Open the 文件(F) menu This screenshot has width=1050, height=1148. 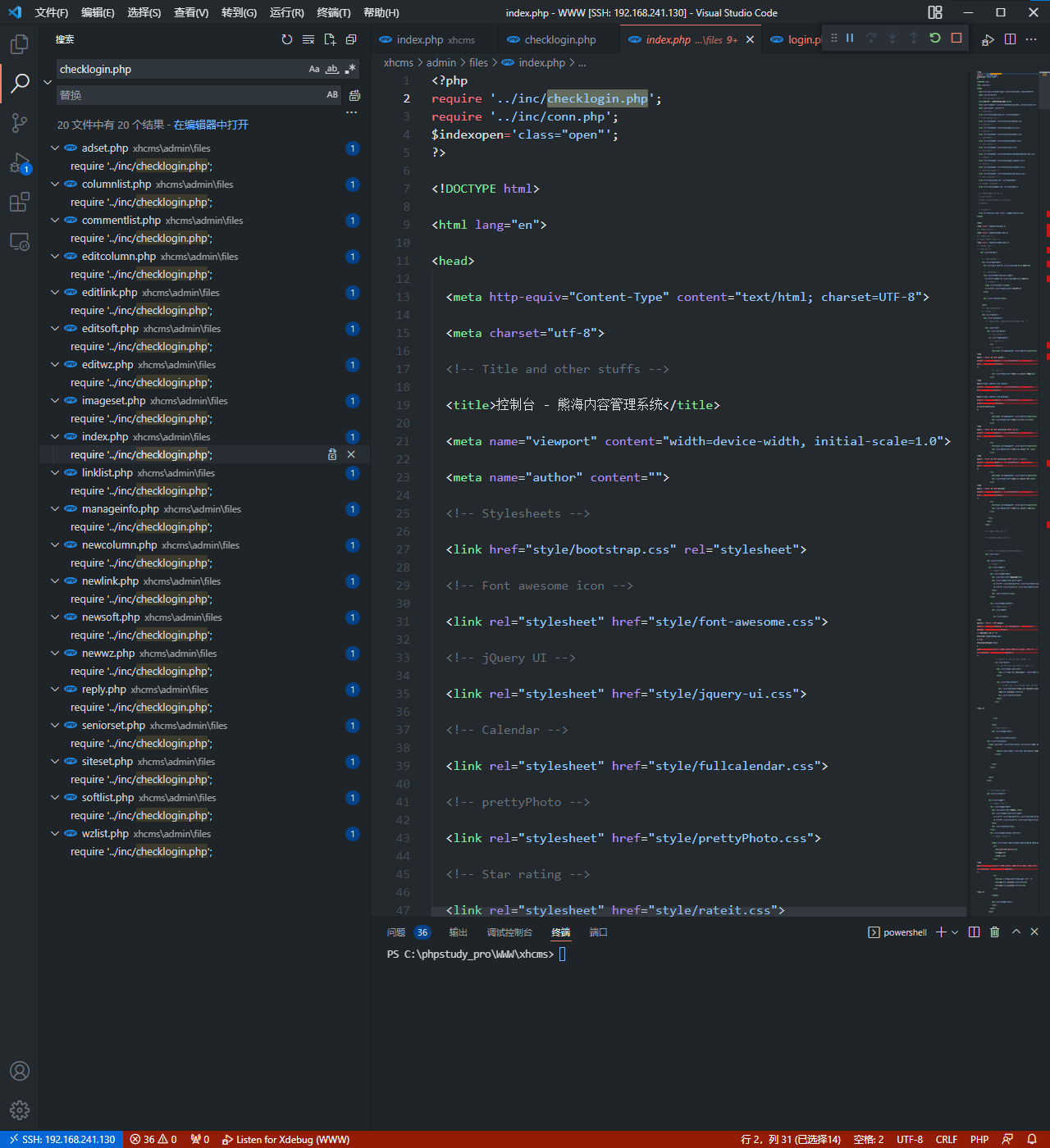click(x=52, y=12)
